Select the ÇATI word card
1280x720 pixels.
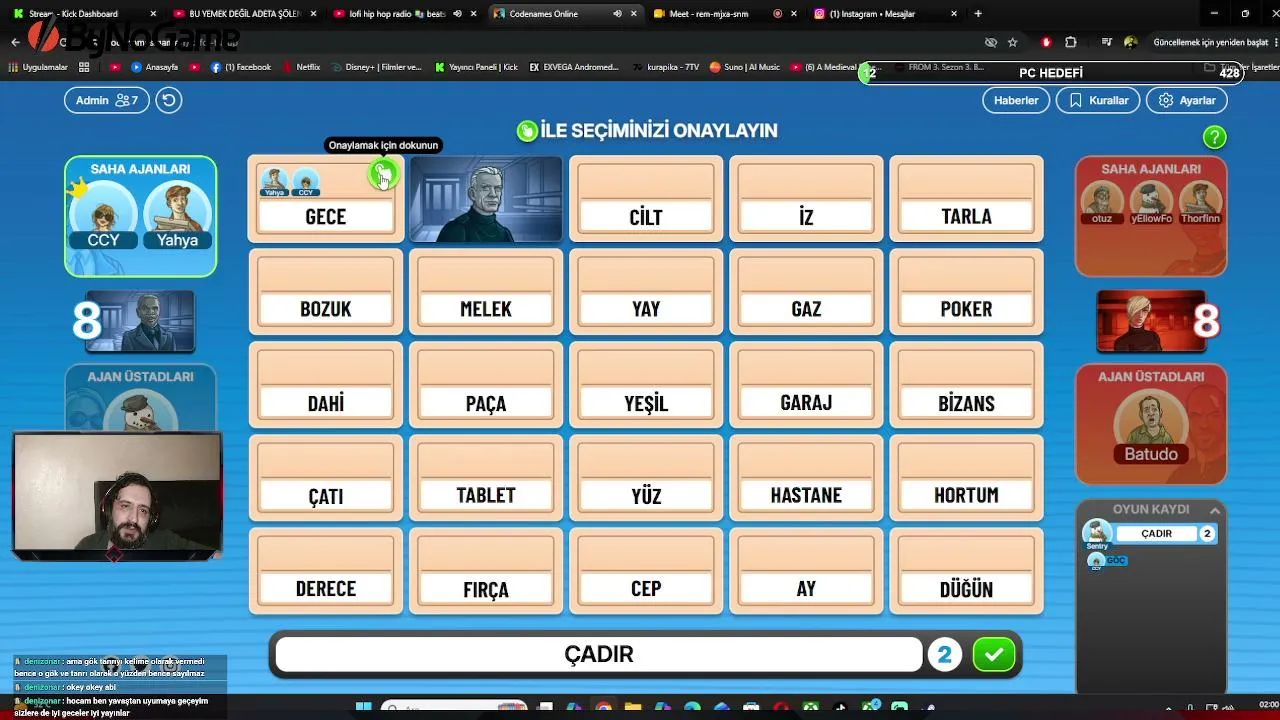coord(326,478)
